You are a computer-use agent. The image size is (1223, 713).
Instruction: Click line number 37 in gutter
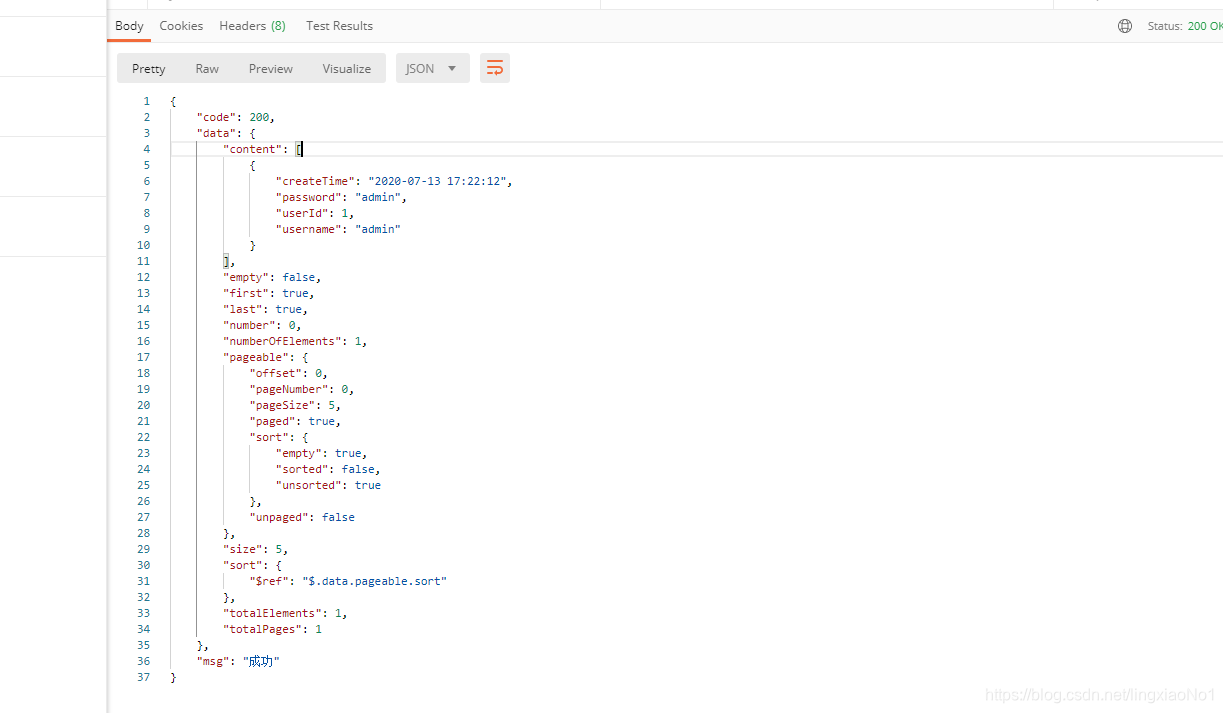point(144,677)
